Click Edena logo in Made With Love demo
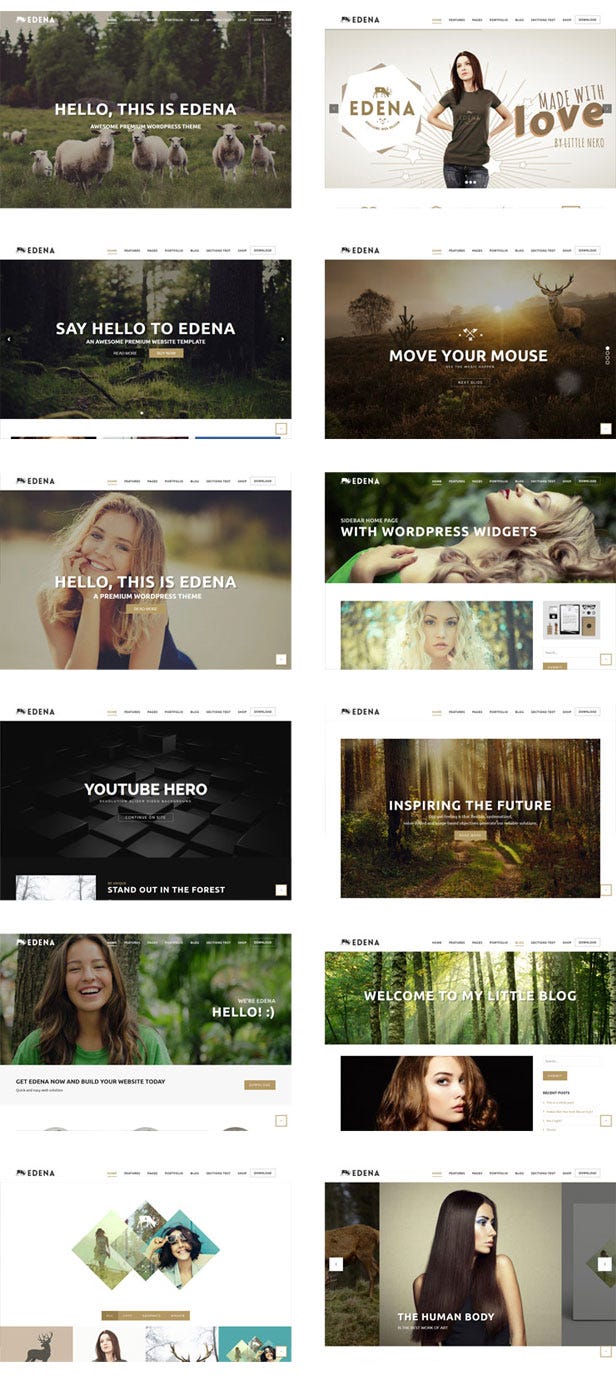The image size is (616, 1384). point(360,19)
